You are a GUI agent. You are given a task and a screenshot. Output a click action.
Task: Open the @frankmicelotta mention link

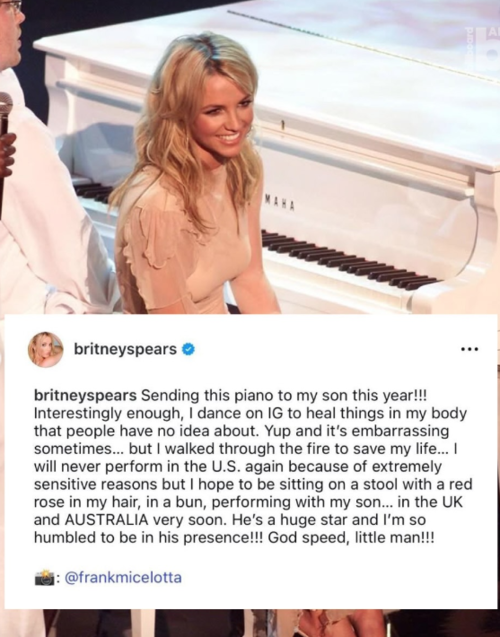[123, 578]
